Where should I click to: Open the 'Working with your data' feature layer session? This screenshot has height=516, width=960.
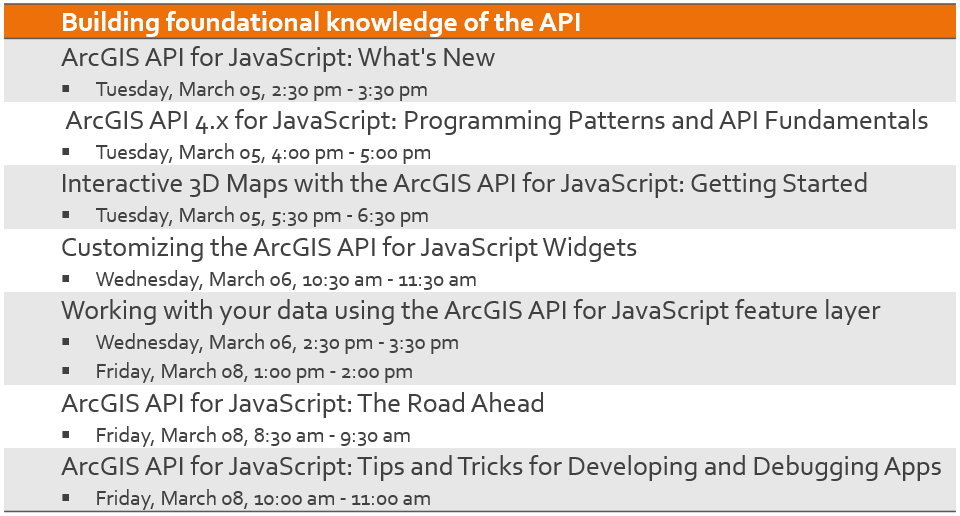(470, 311)
